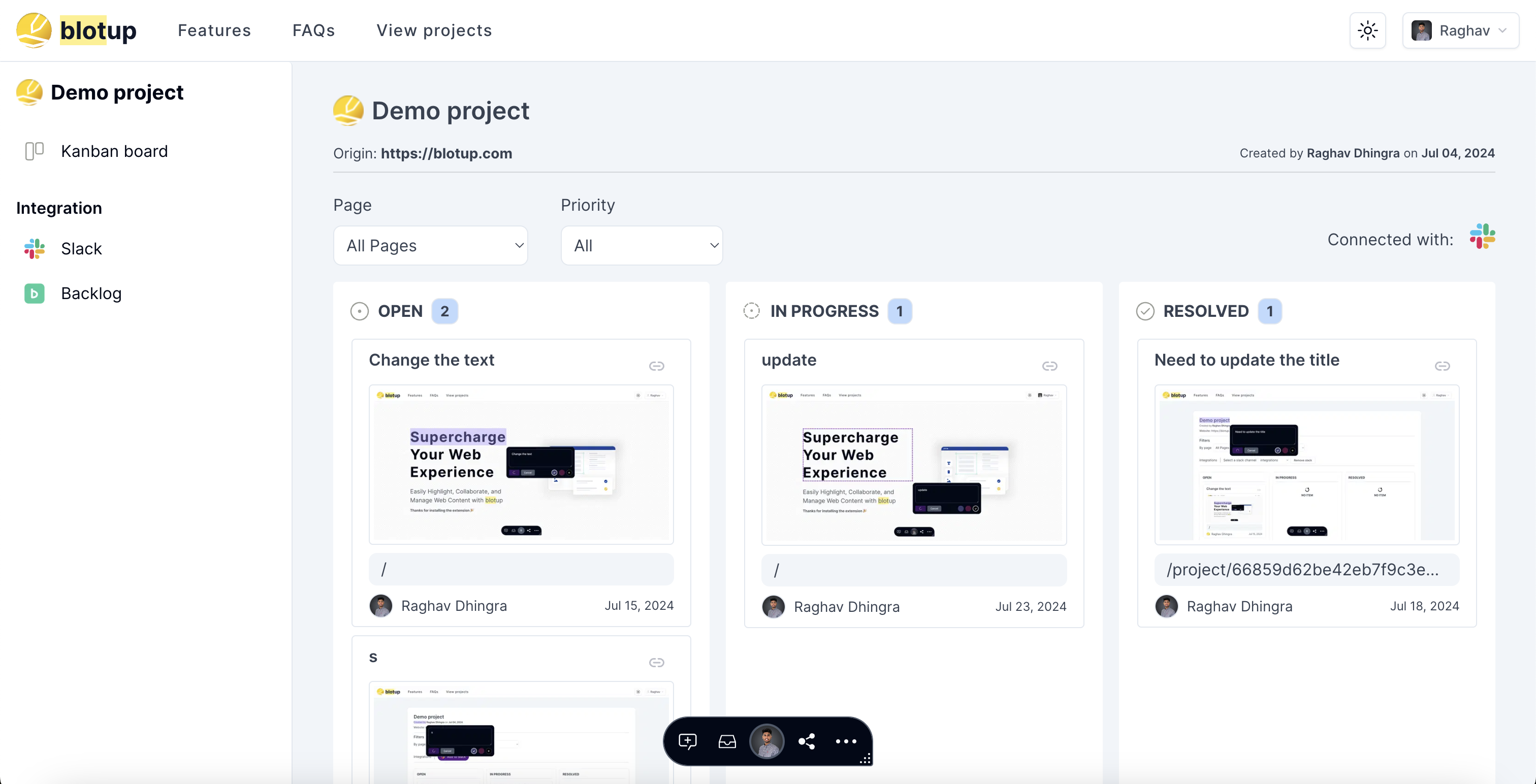1536x784 pixels.
Task: Copy link of the update card
Action: click(1049, 366)
